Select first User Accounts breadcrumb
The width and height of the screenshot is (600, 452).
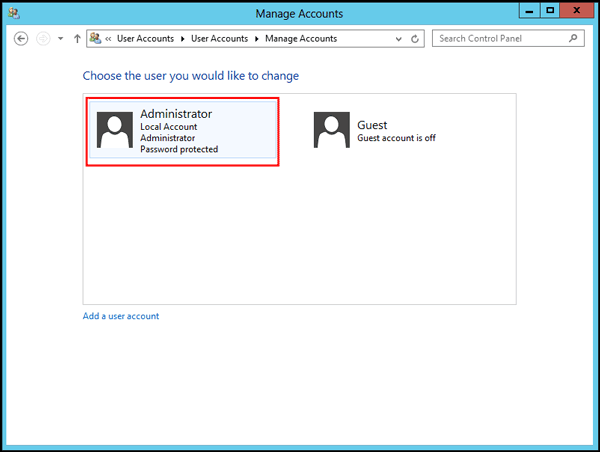tap(145, 39)
